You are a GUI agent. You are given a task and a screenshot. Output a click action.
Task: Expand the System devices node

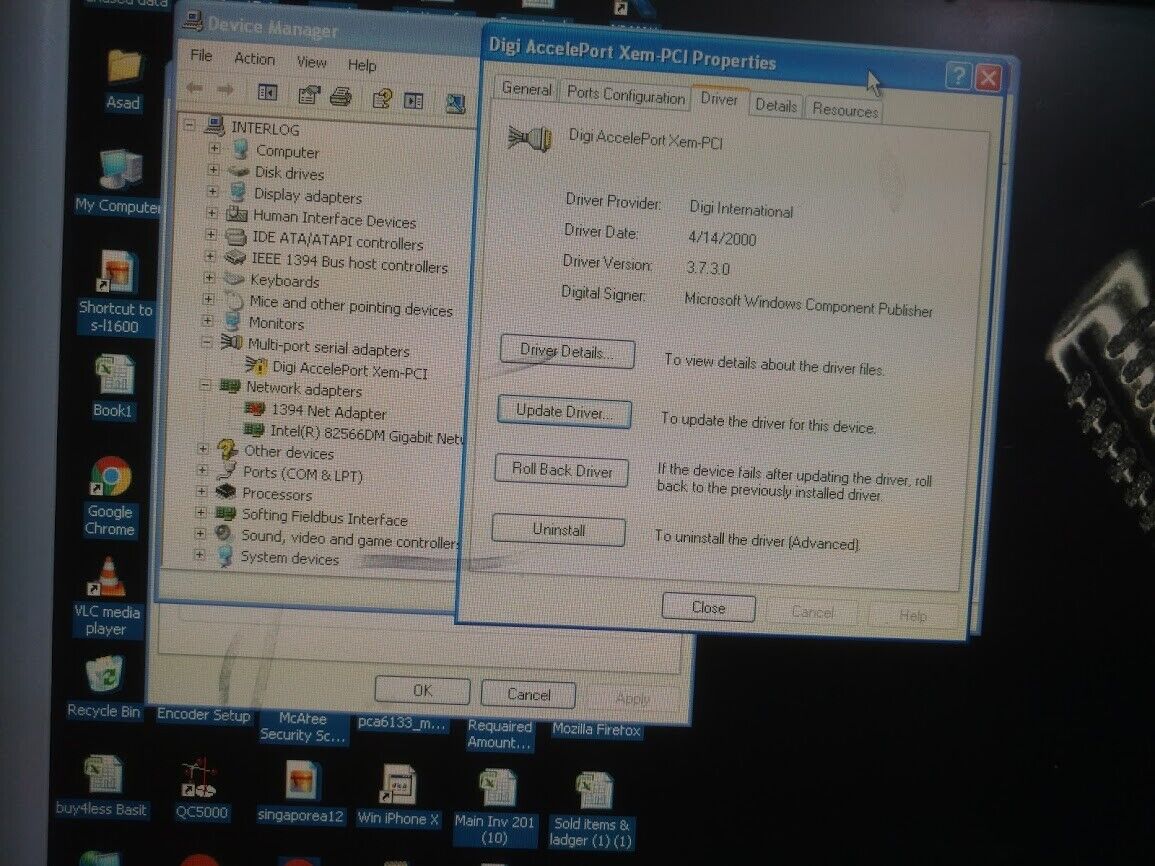point(199,554)
